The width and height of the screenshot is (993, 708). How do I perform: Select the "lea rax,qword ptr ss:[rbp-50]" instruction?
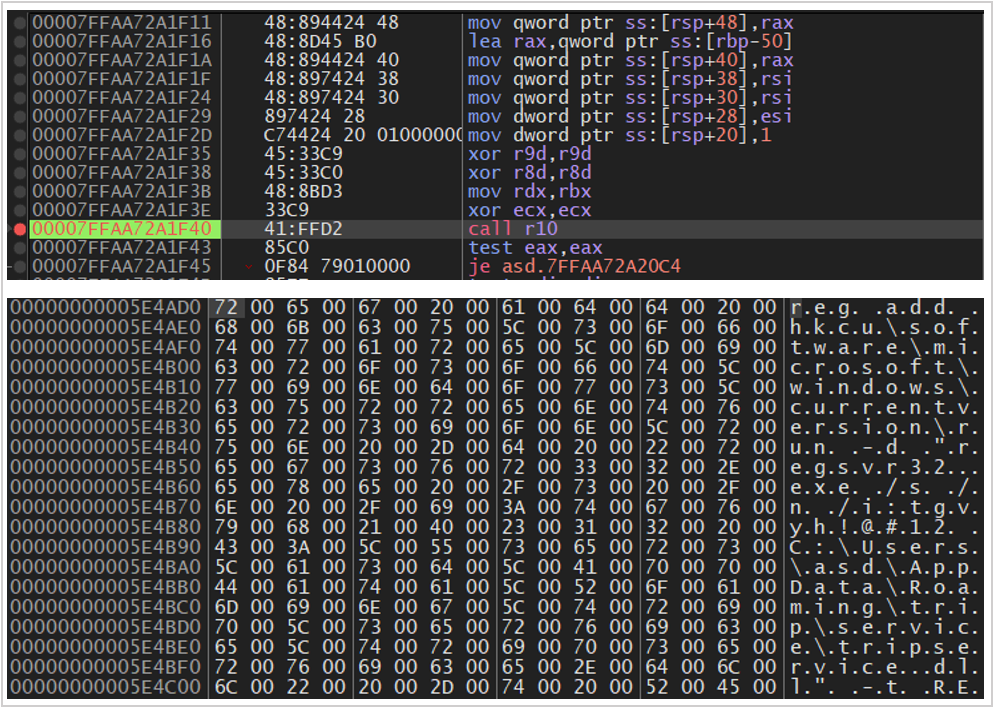630,41
